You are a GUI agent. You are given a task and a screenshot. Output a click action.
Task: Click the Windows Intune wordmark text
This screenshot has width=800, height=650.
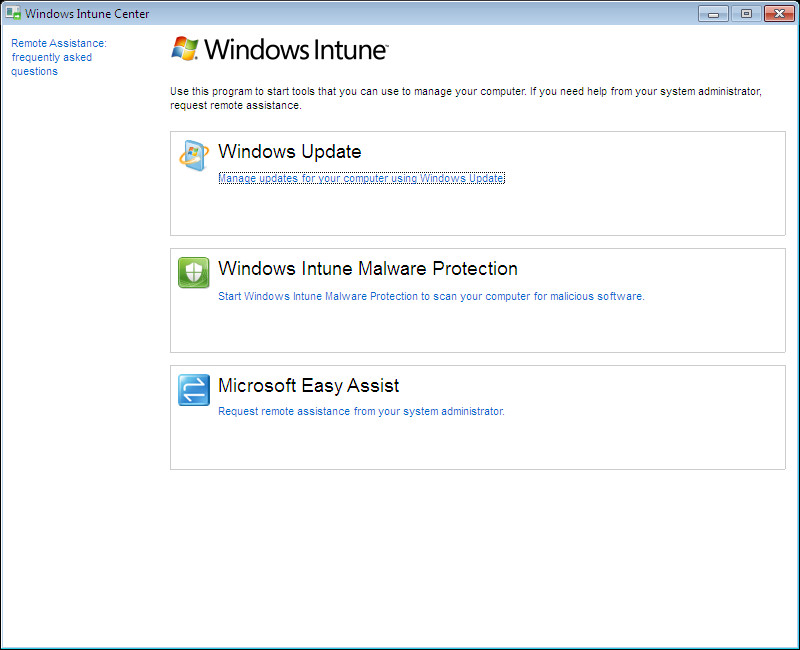coord(295,50)
